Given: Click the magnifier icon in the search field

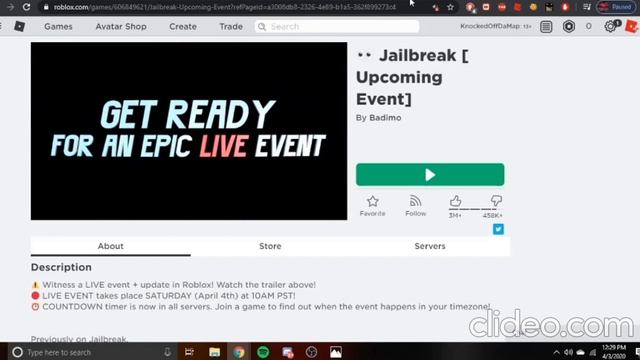Looking at the screenshot, I should (262, 27).
